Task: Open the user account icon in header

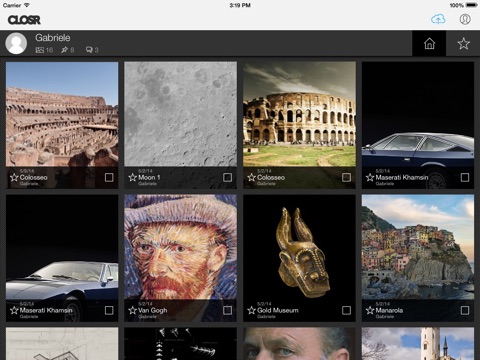Action: (465, 19)
